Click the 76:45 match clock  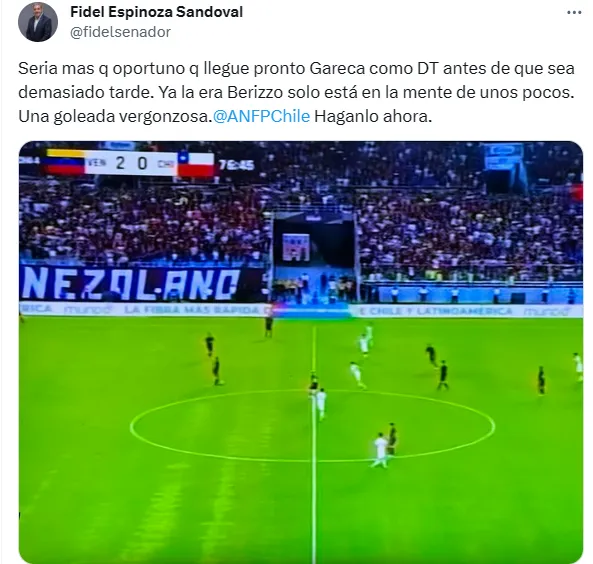(x=236, y=165)
